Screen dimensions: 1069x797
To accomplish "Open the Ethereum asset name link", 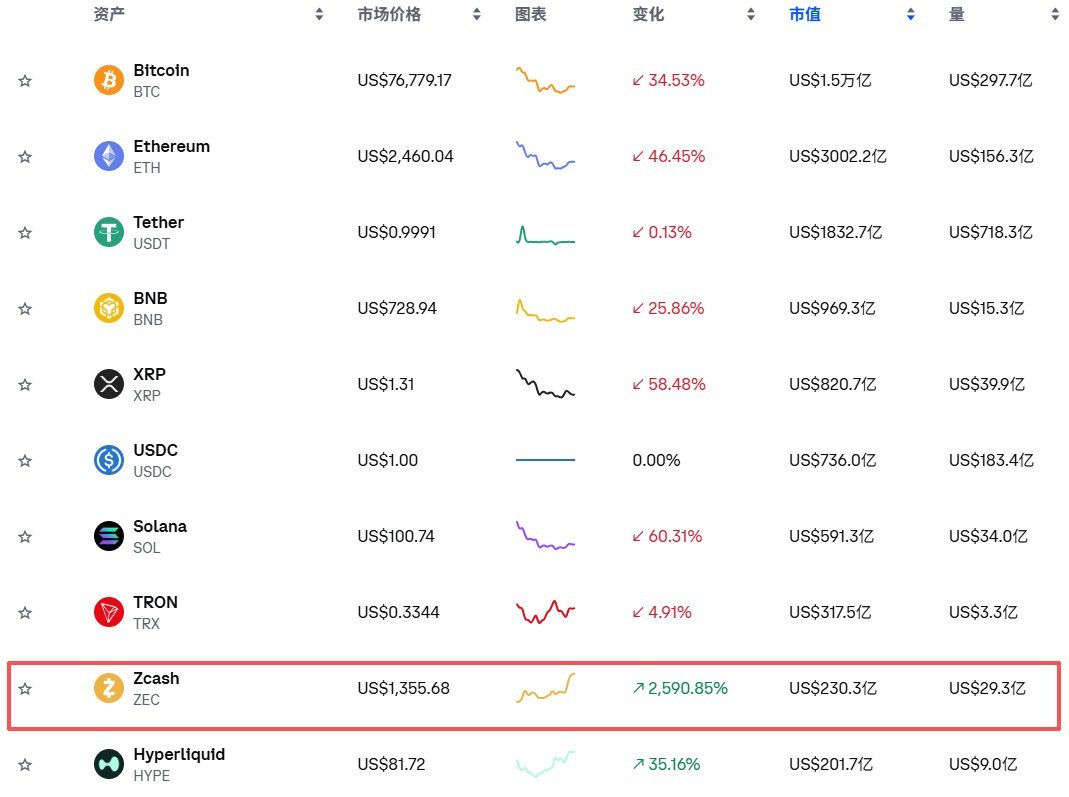I will tap(171, 147).
